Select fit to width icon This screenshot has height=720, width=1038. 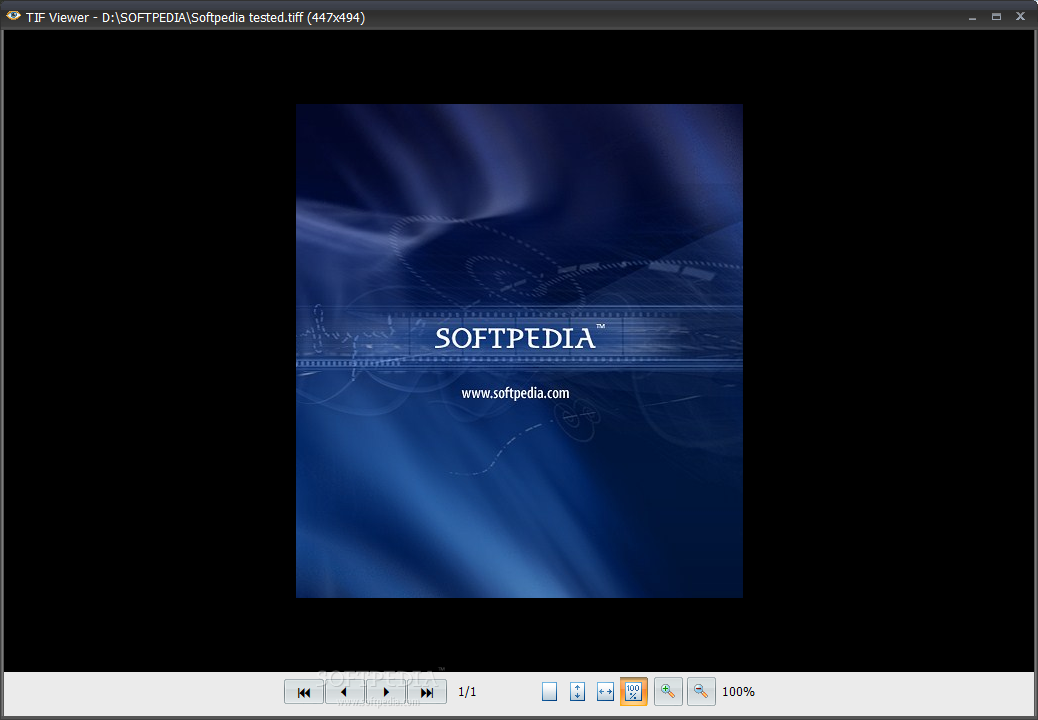click(x=605, y=692)
